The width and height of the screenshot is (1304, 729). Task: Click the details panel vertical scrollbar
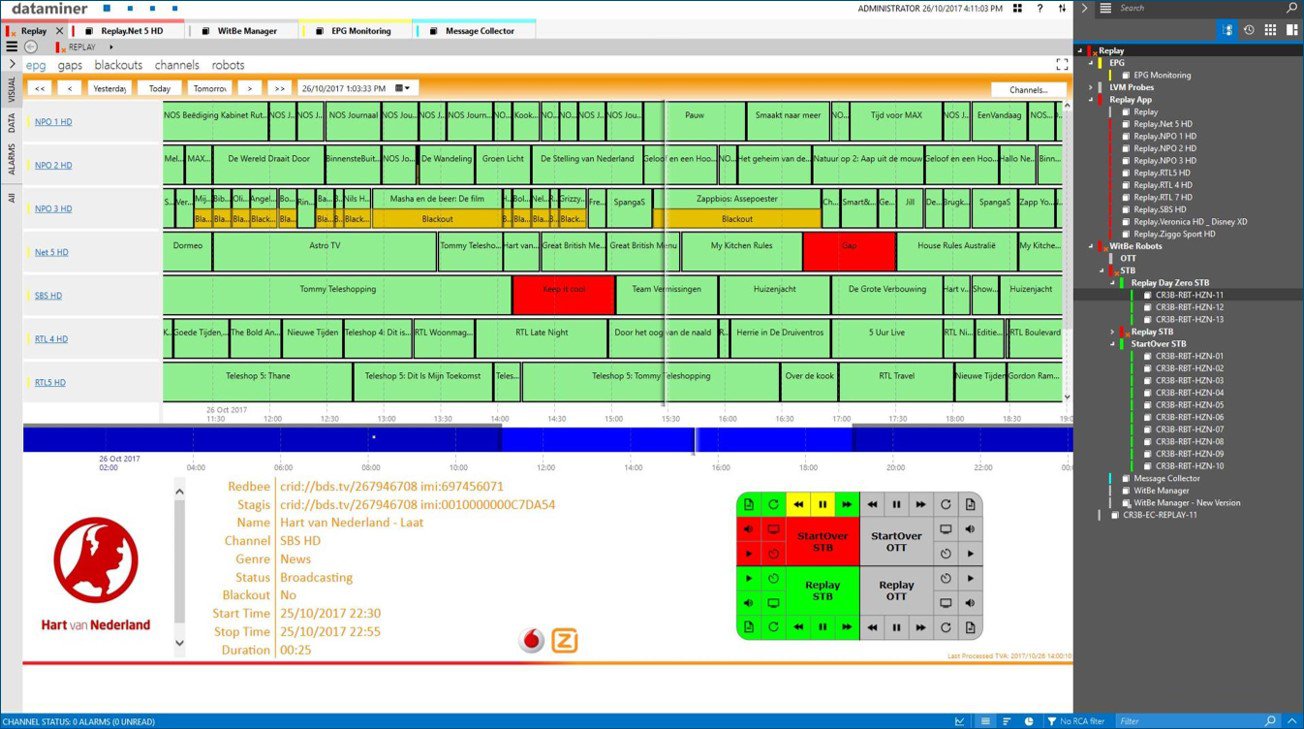click(180, 567)
